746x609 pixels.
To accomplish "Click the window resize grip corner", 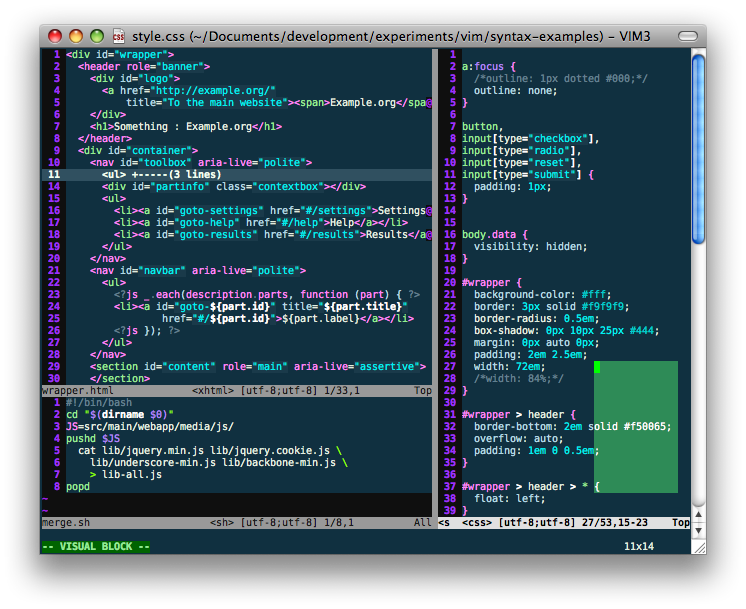I will click(699, 548).
